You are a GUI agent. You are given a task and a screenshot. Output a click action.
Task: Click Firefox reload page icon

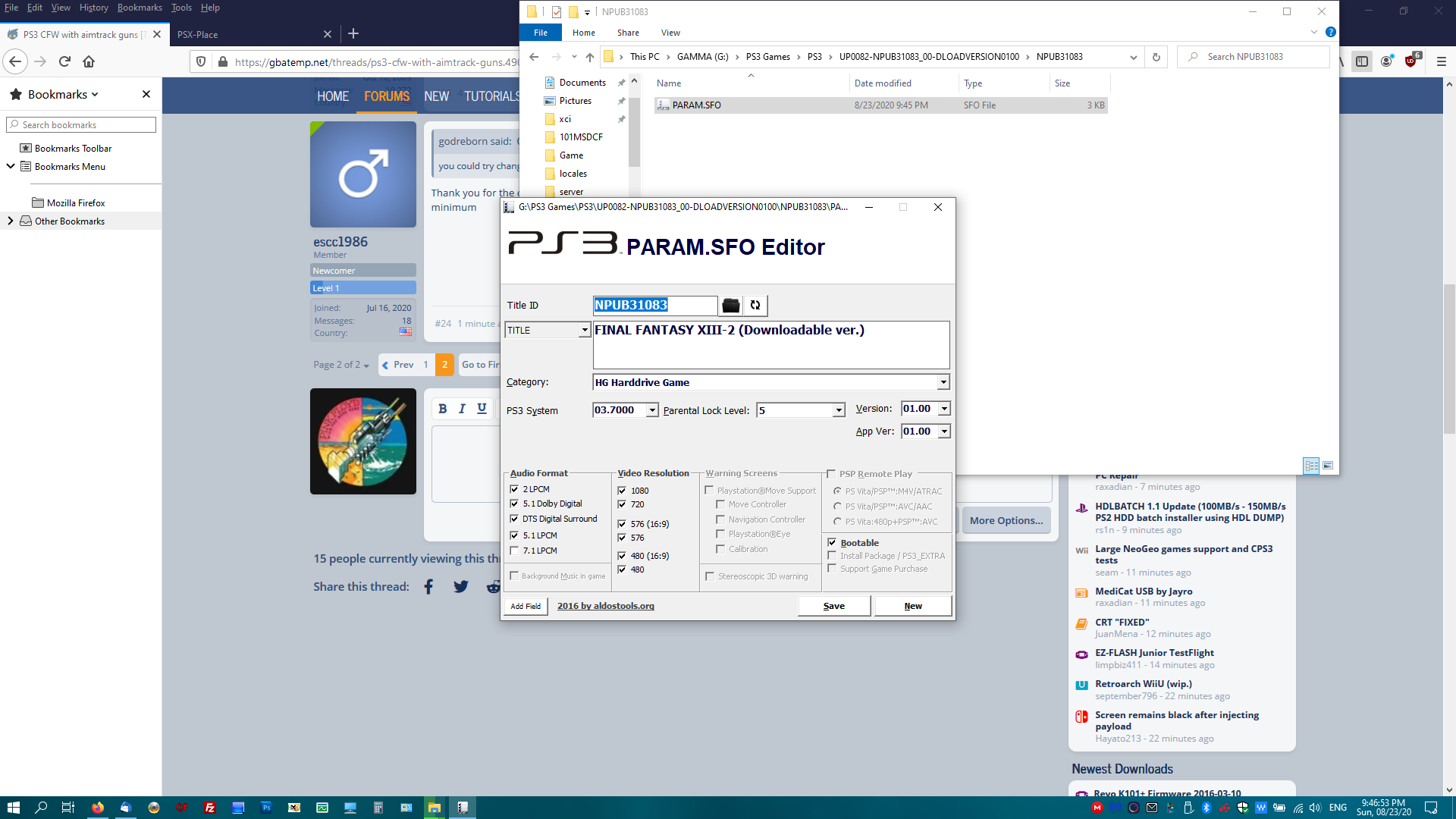(64, 61)
